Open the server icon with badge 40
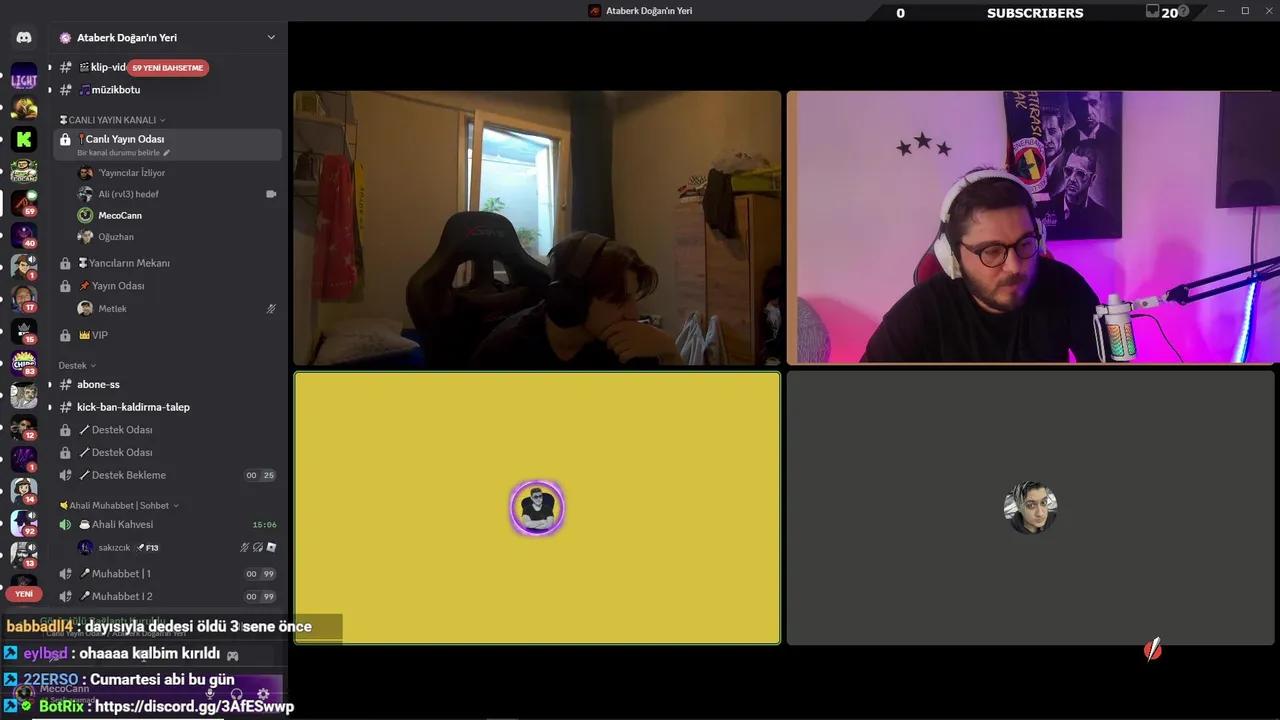Image resolution: width=1280 pixels, height=720 pixels. [x=24, y=235]
